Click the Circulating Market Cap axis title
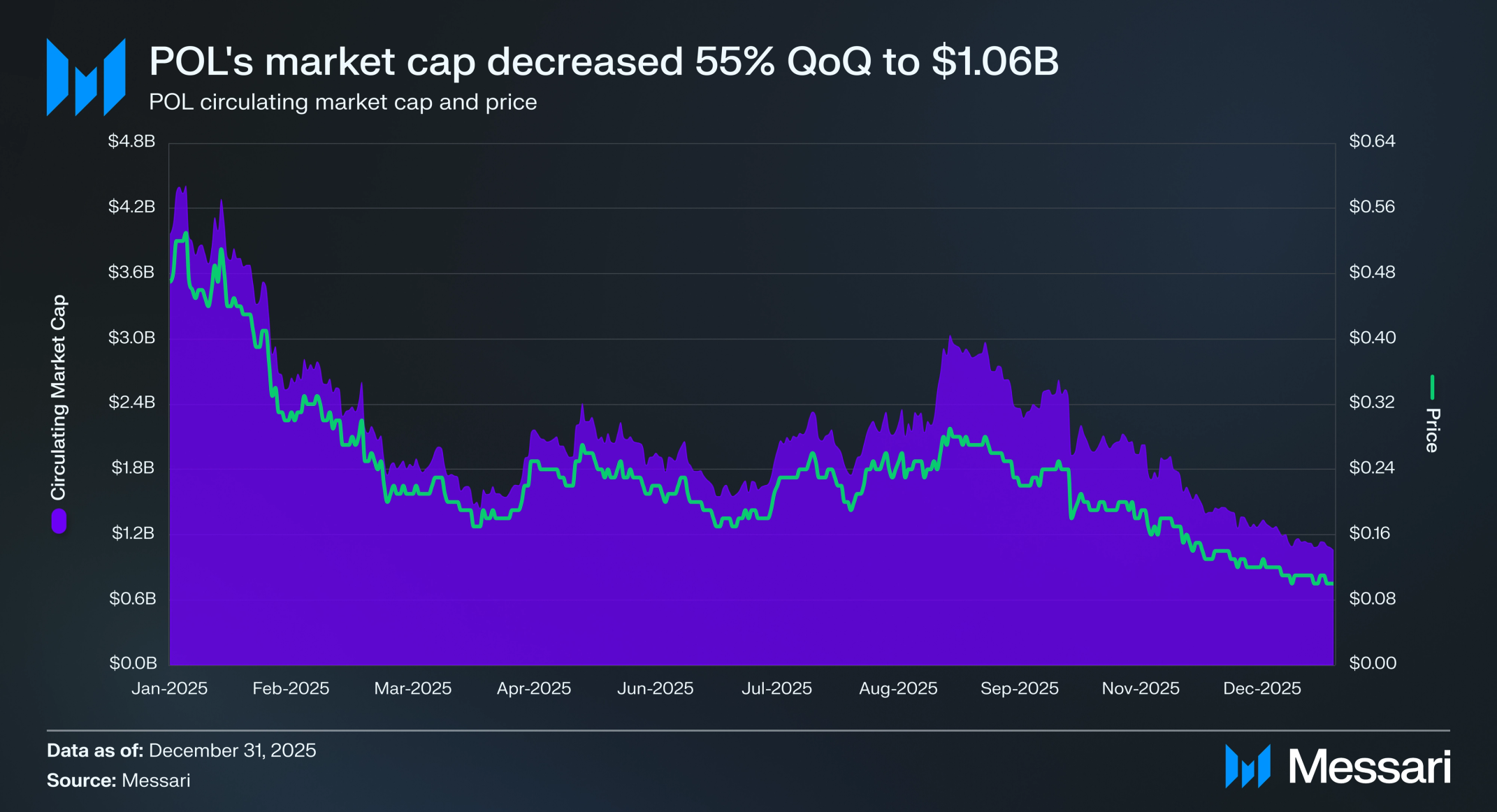This screenshot has height=812, width=1497. (x=58, y=397)
